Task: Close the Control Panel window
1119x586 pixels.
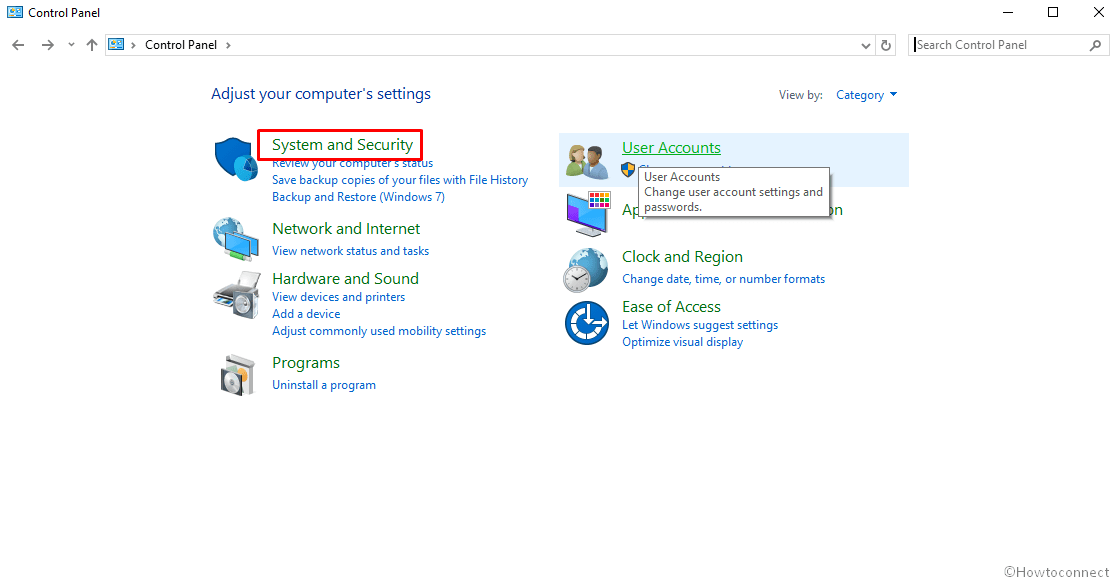Action: pos(1098,12)
